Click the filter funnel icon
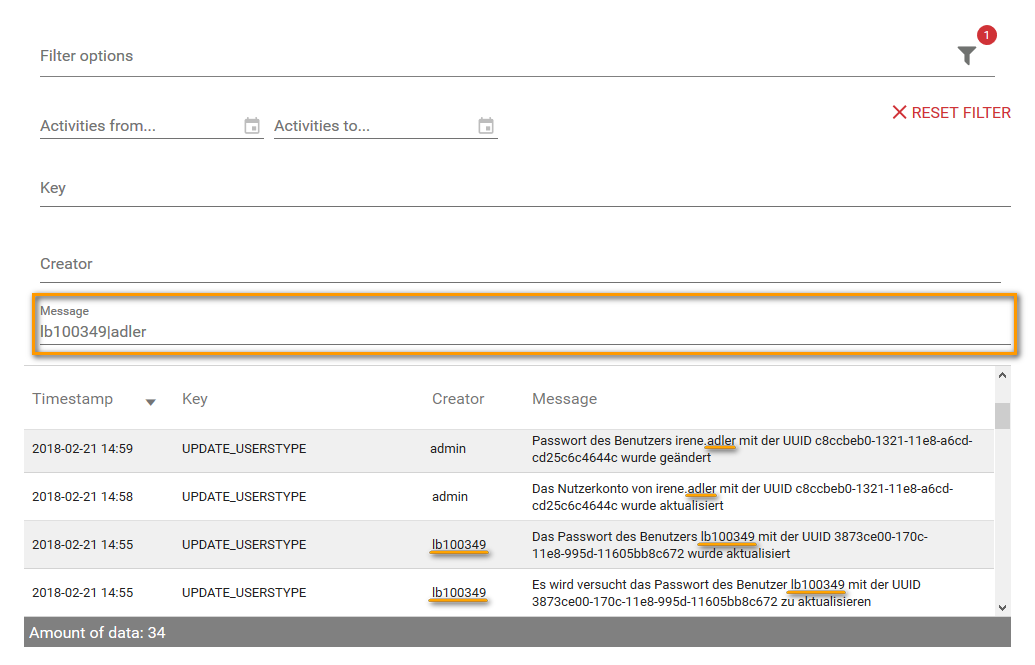Image resolution: width=1035 pixels, height=665 pixels. 966,56
